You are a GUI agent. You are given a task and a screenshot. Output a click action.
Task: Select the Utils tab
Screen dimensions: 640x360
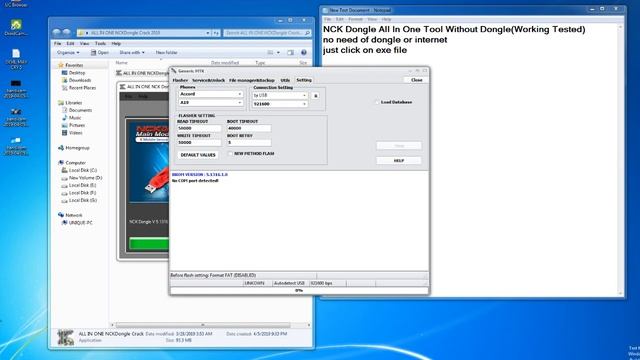pos(285,80)
